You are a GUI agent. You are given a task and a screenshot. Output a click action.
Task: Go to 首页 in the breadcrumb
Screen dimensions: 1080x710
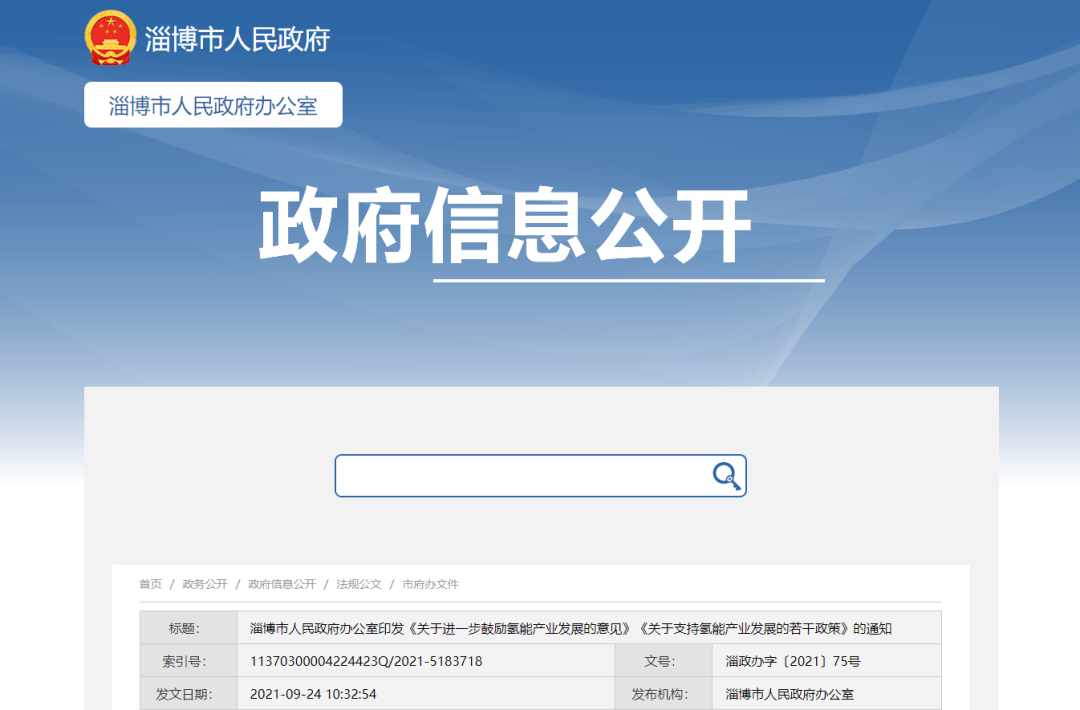[150, 584]
